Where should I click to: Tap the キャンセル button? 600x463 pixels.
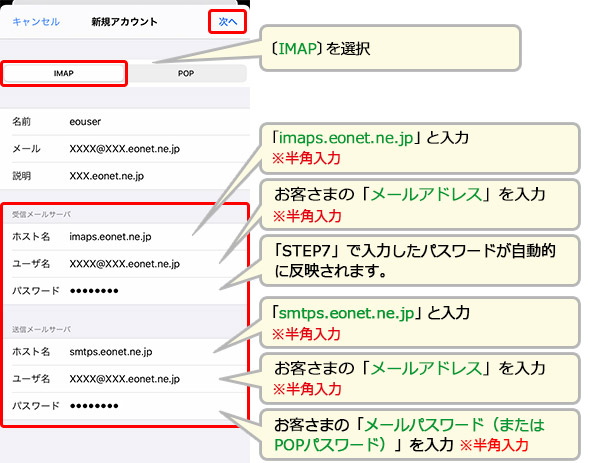[36, 22]
